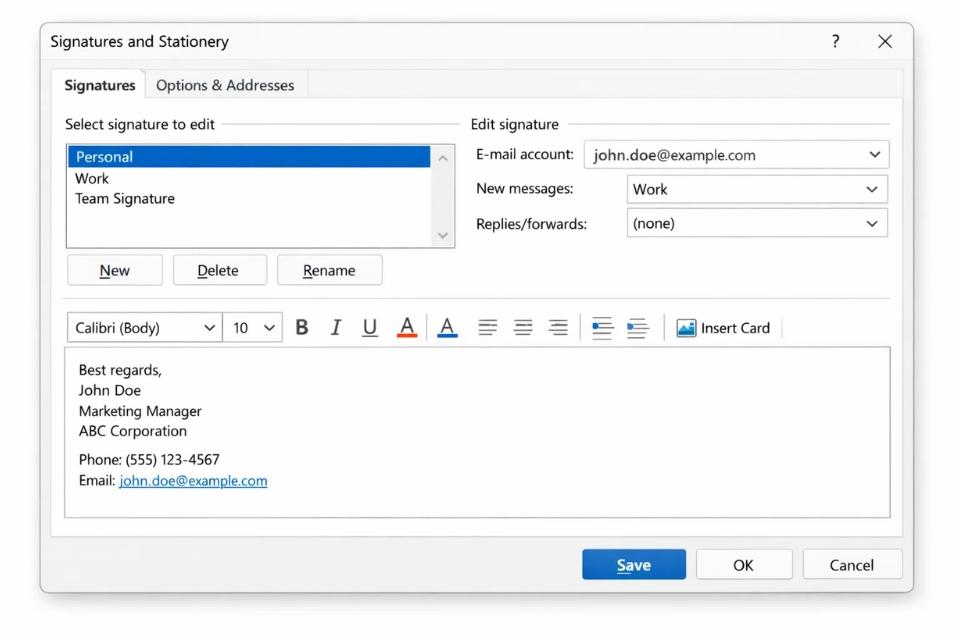Rename the selected signature
This screenshot has width=960, height=640.
(329, 270)
